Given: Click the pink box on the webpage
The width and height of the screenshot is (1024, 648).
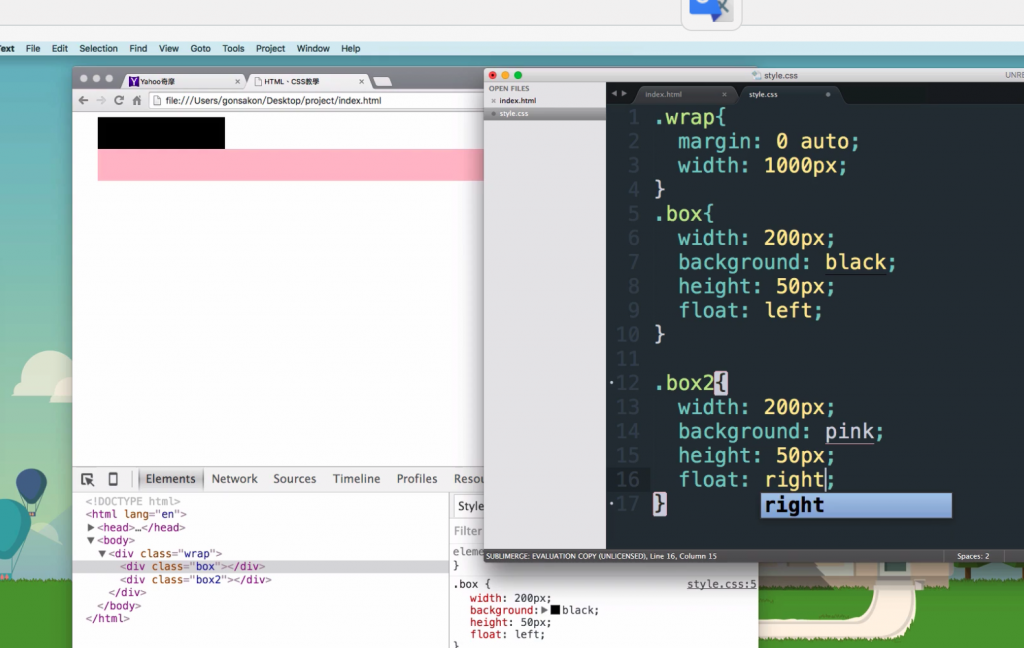Looking at the screenshot, I should 291,165.
